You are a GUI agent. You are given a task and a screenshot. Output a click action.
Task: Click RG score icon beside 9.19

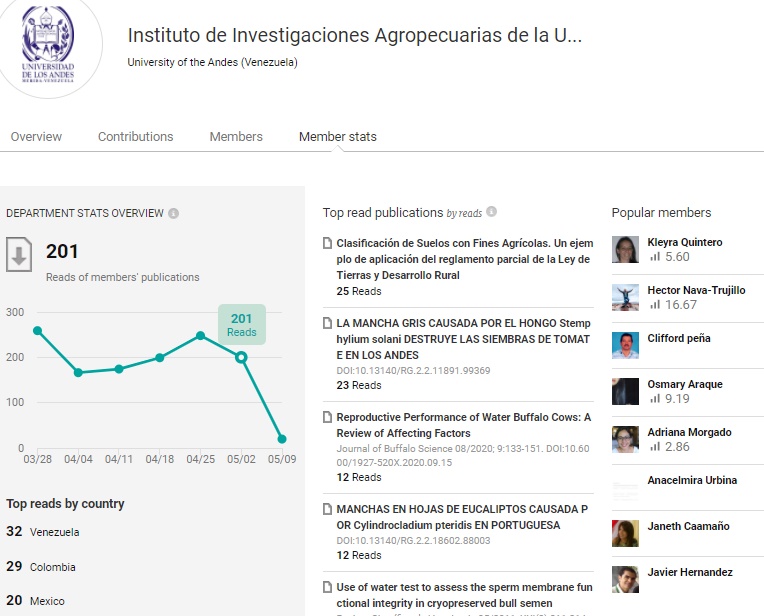point(655,398)
